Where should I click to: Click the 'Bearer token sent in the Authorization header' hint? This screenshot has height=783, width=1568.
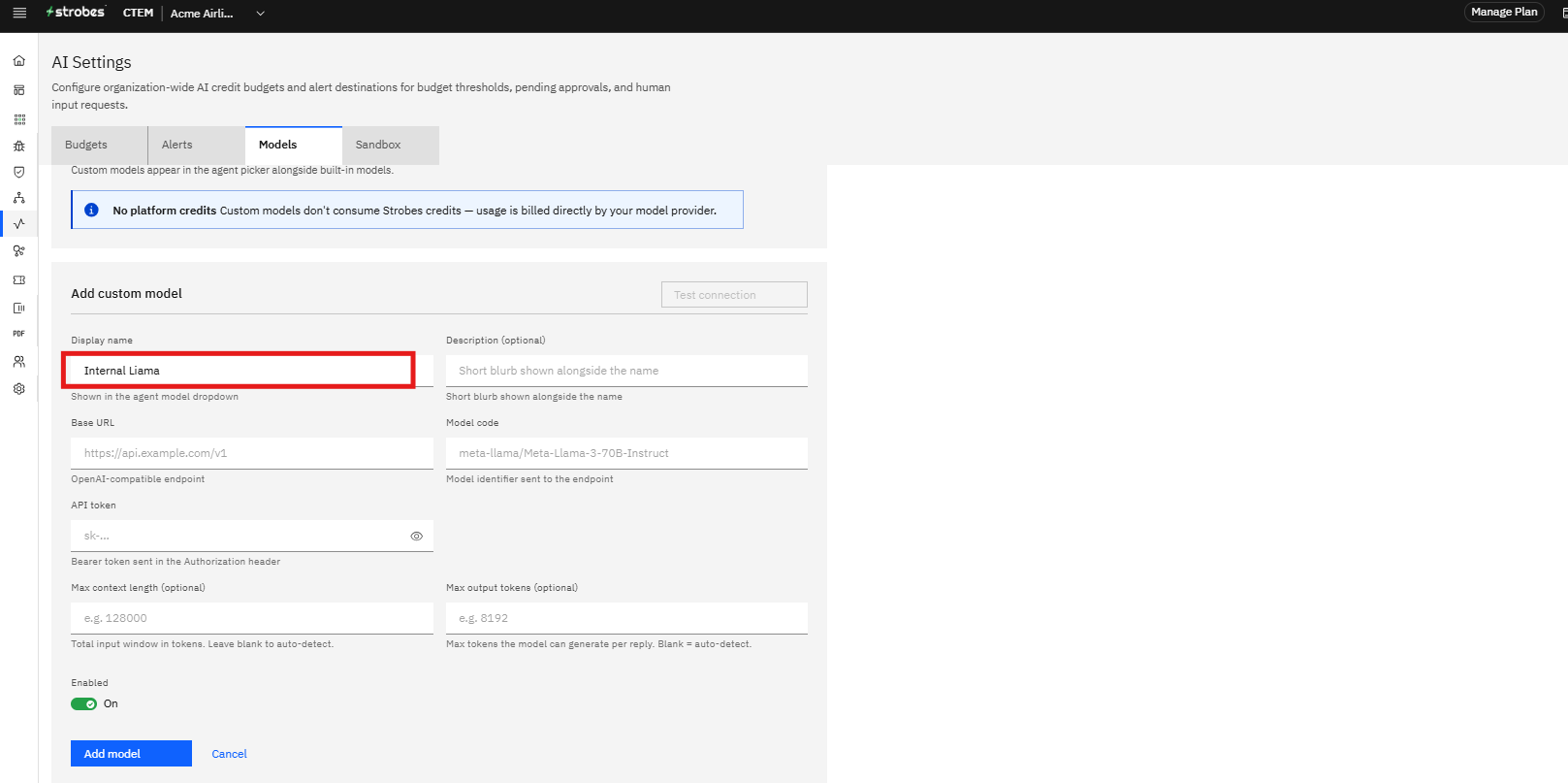tap(176, 562)
